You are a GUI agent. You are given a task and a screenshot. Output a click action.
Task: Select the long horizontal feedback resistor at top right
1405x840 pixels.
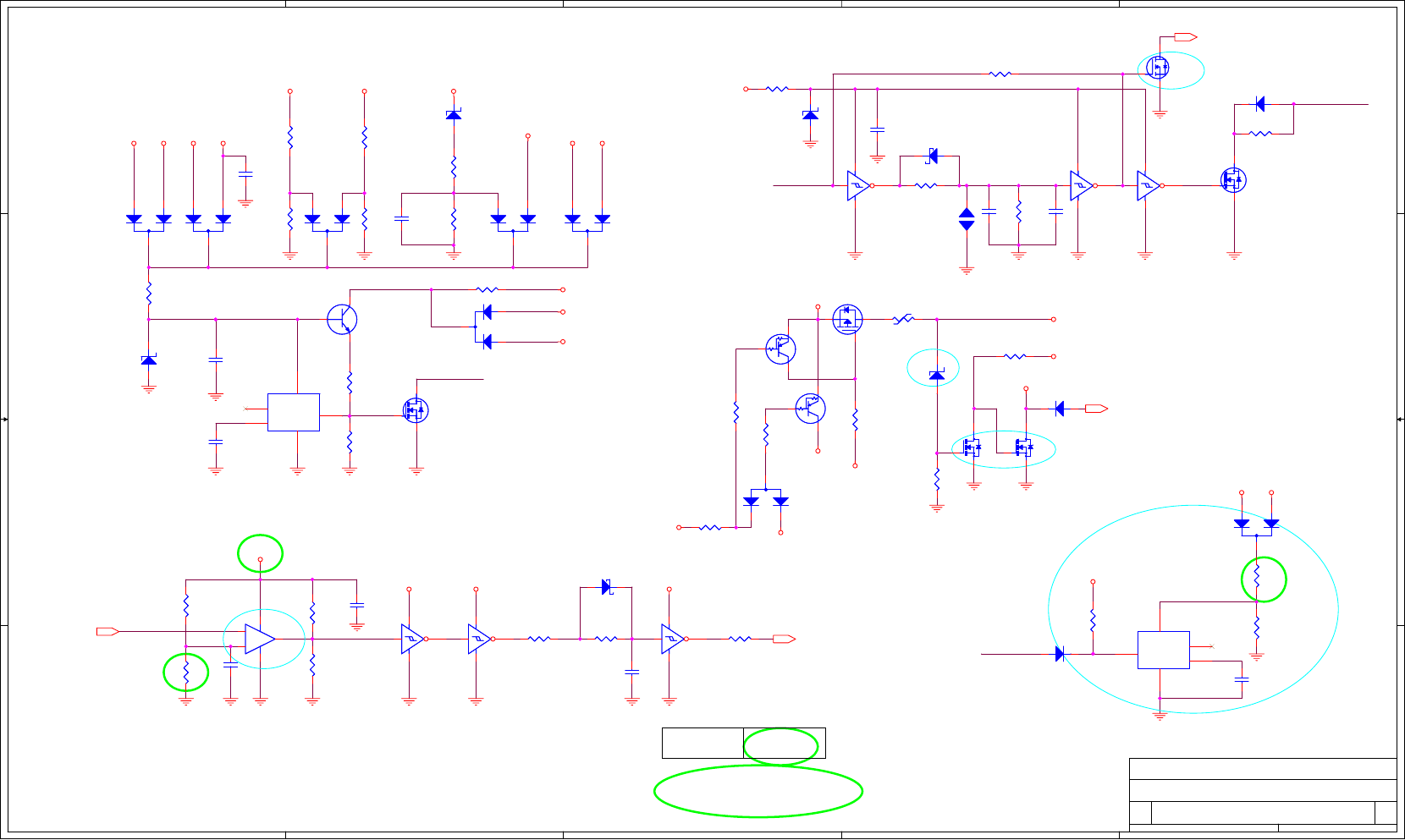coord(1000,74)
